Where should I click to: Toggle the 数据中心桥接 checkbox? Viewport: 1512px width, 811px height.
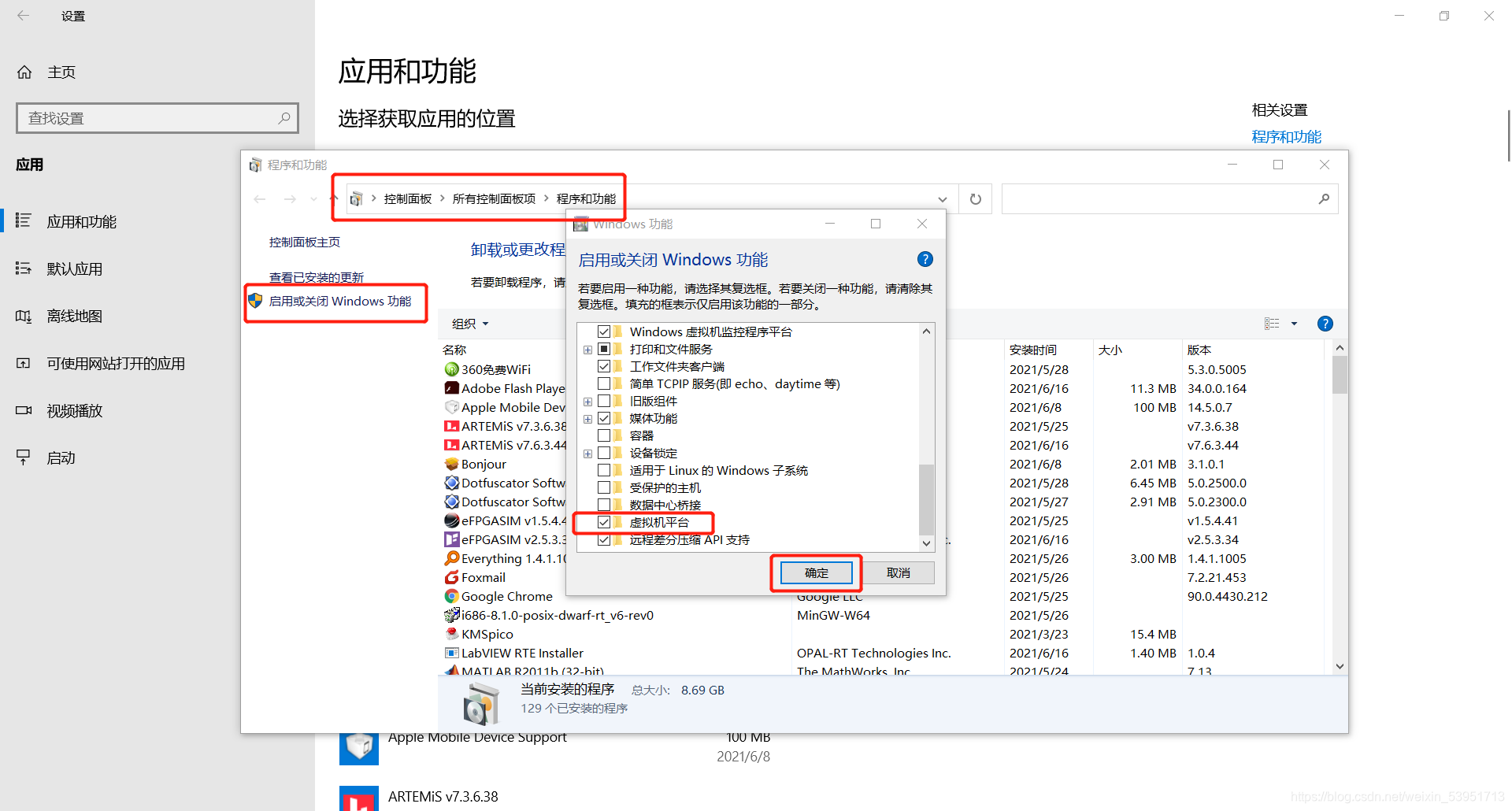604,505
